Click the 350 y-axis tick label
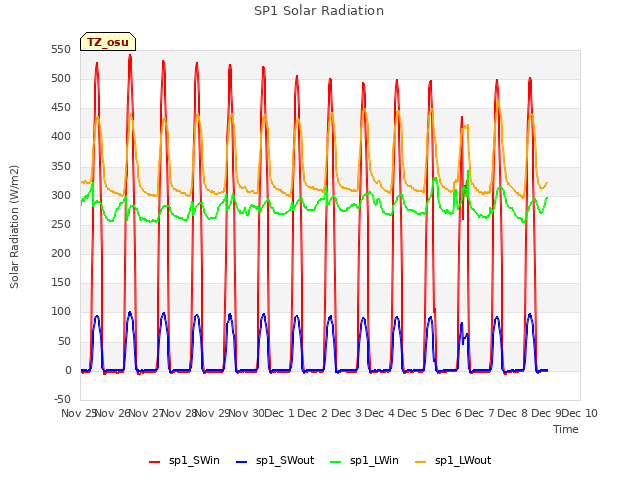640x480 pixels. click(x=61, y=167)
